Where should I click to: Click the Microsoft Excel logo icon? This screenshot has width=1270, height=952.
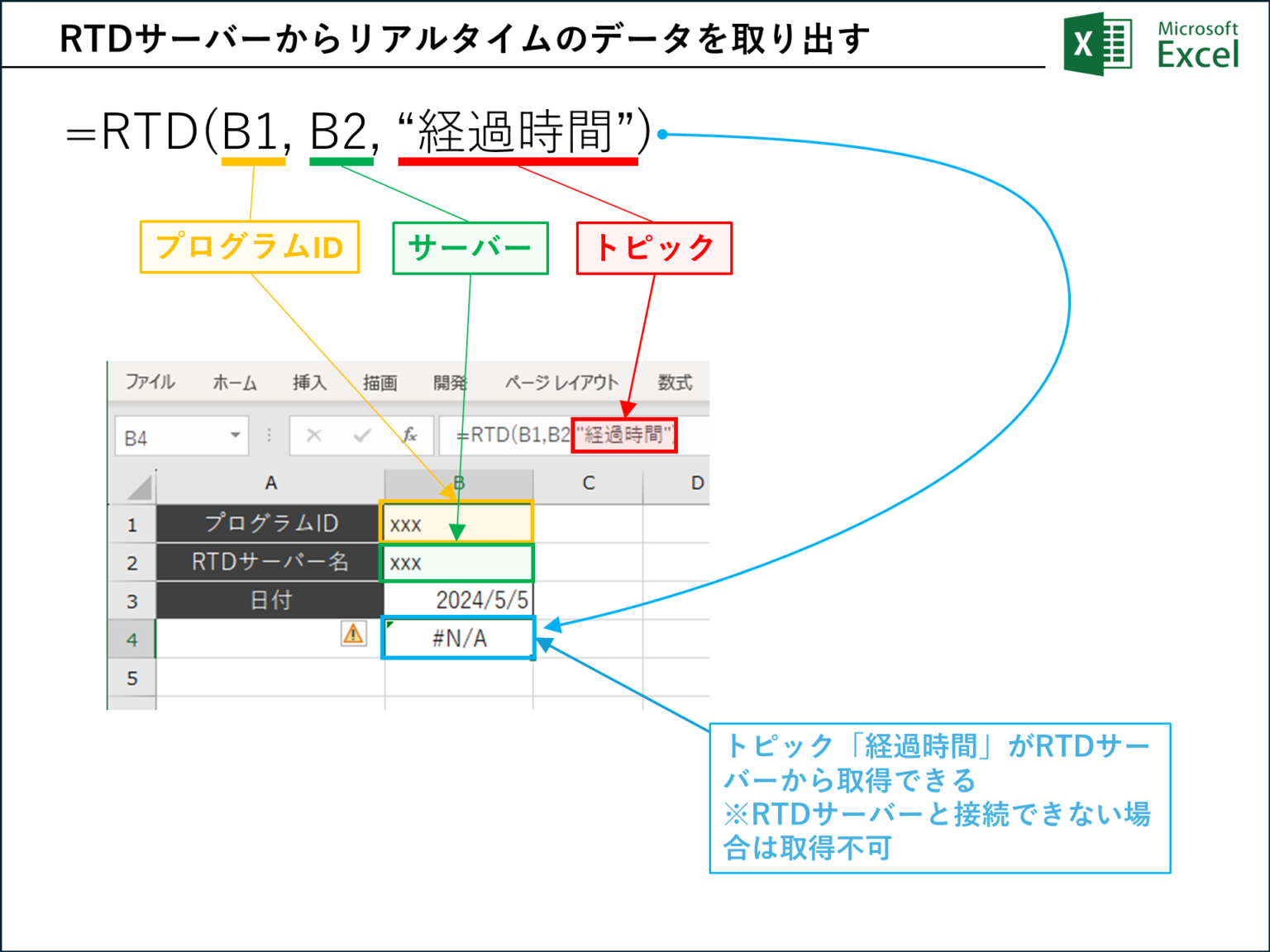(x=1100, y=41)
